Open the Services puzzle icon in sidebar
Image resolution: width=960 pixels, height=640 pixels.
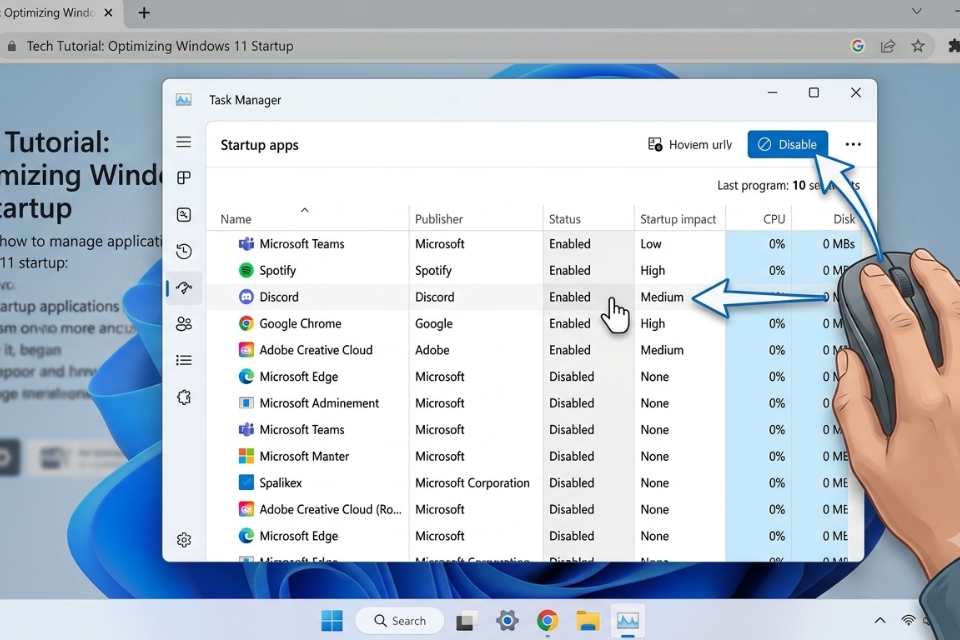point(184,397)
